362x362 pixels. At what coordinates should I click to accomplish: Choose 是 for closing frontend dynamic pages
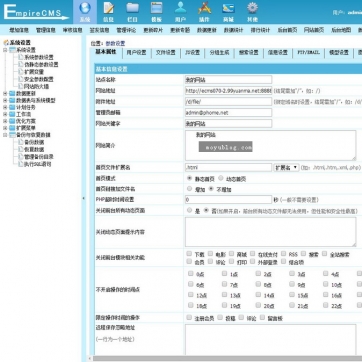(190, 210)
